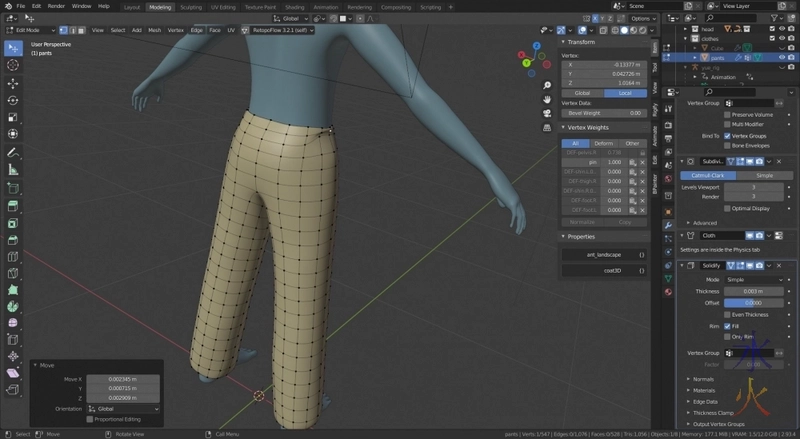Open the Mesh menu
Screen dimensions: 800x439
154,30
